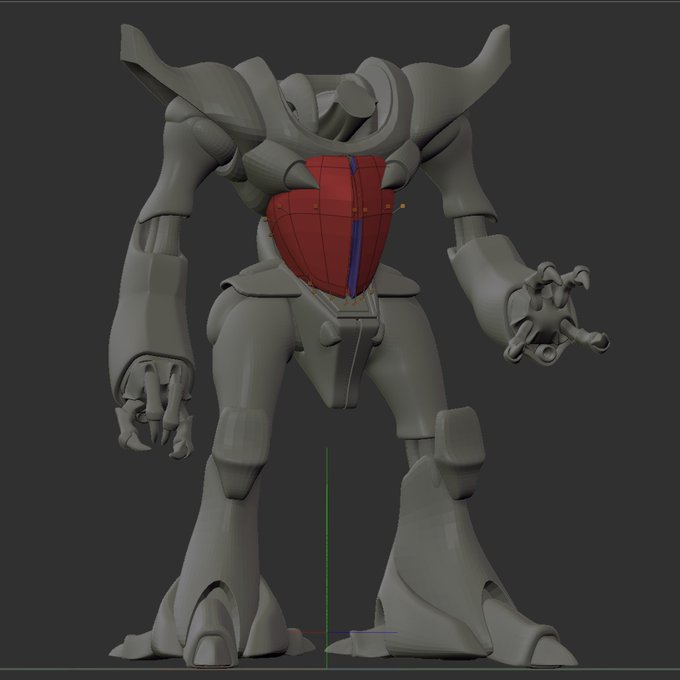Select the long blue strip on the chest
680x680 pixels.
point(357,258)
